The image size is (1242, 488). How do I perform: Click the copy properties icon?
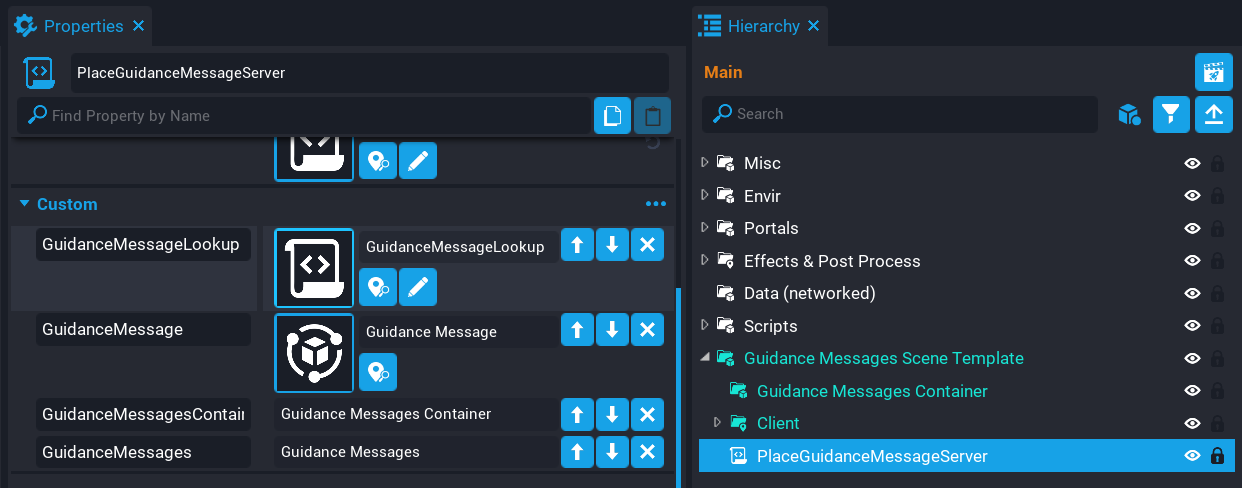pos(612,116)
